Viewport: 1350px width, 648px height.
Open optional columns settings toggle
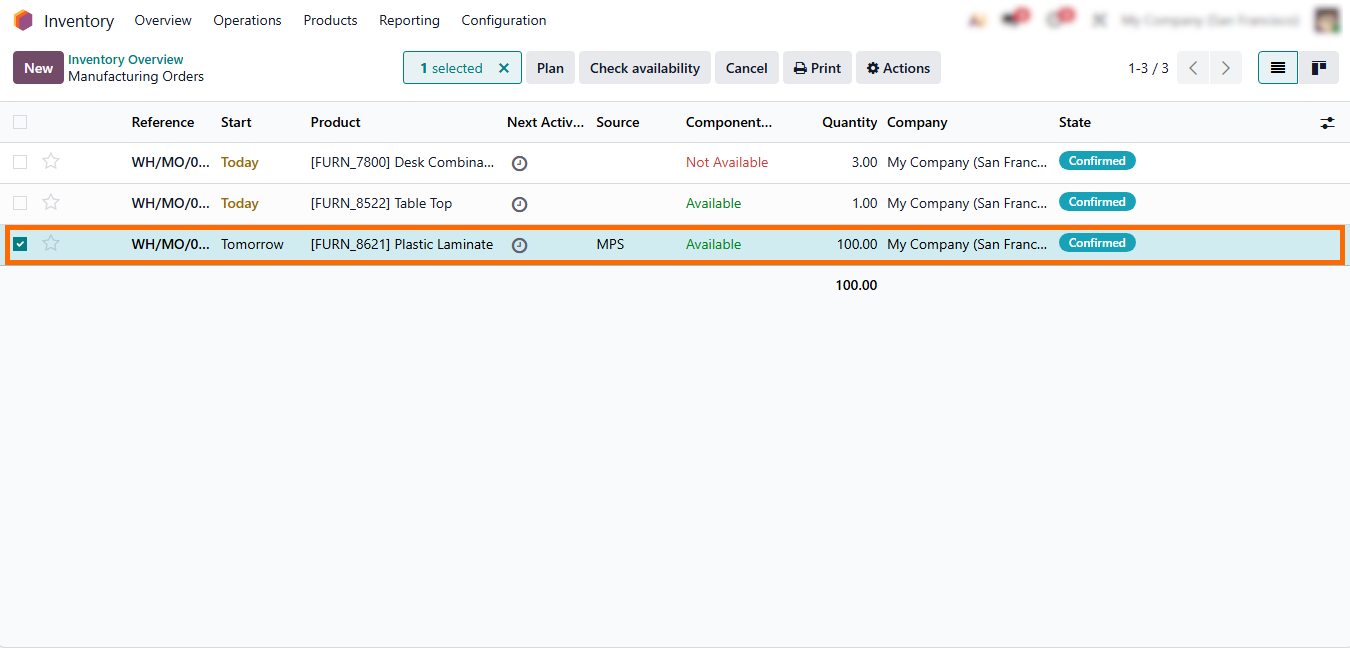pyautogui.click(x=1327, y=123)
